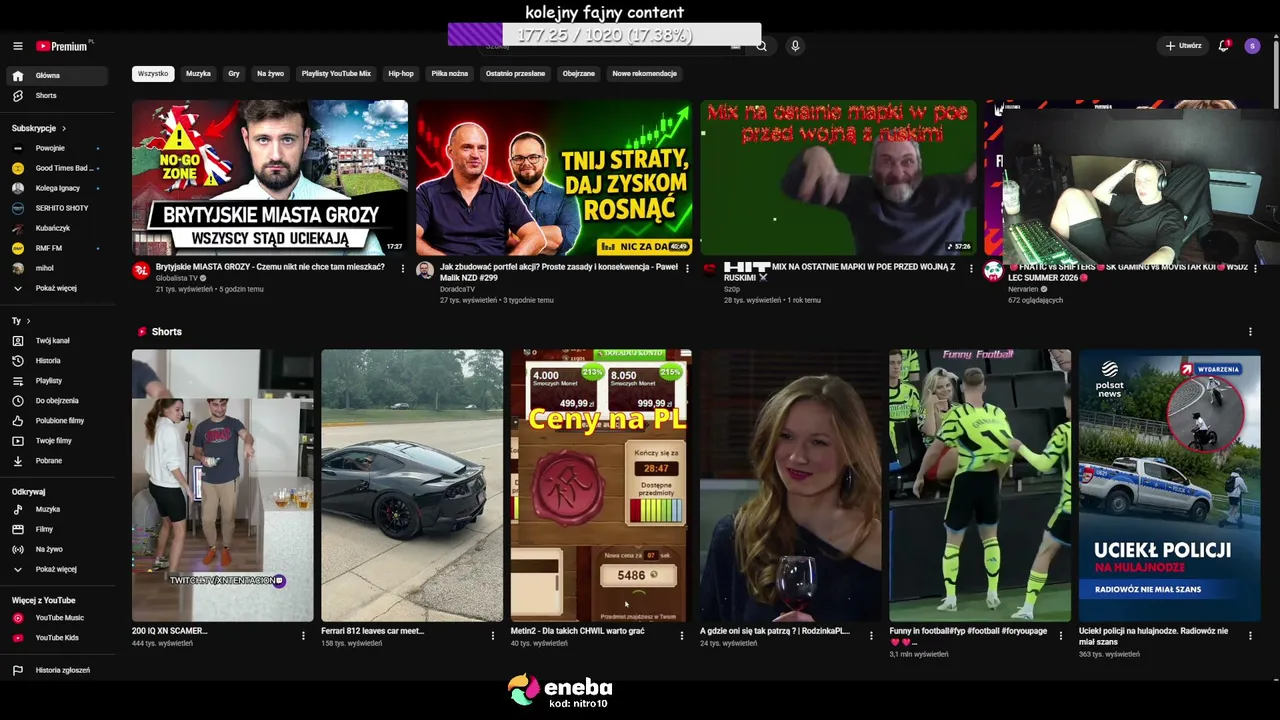The width and height of the screenshot is (1280, 720).
Task: Open options for Metin2 short
Action: point(682,635)
